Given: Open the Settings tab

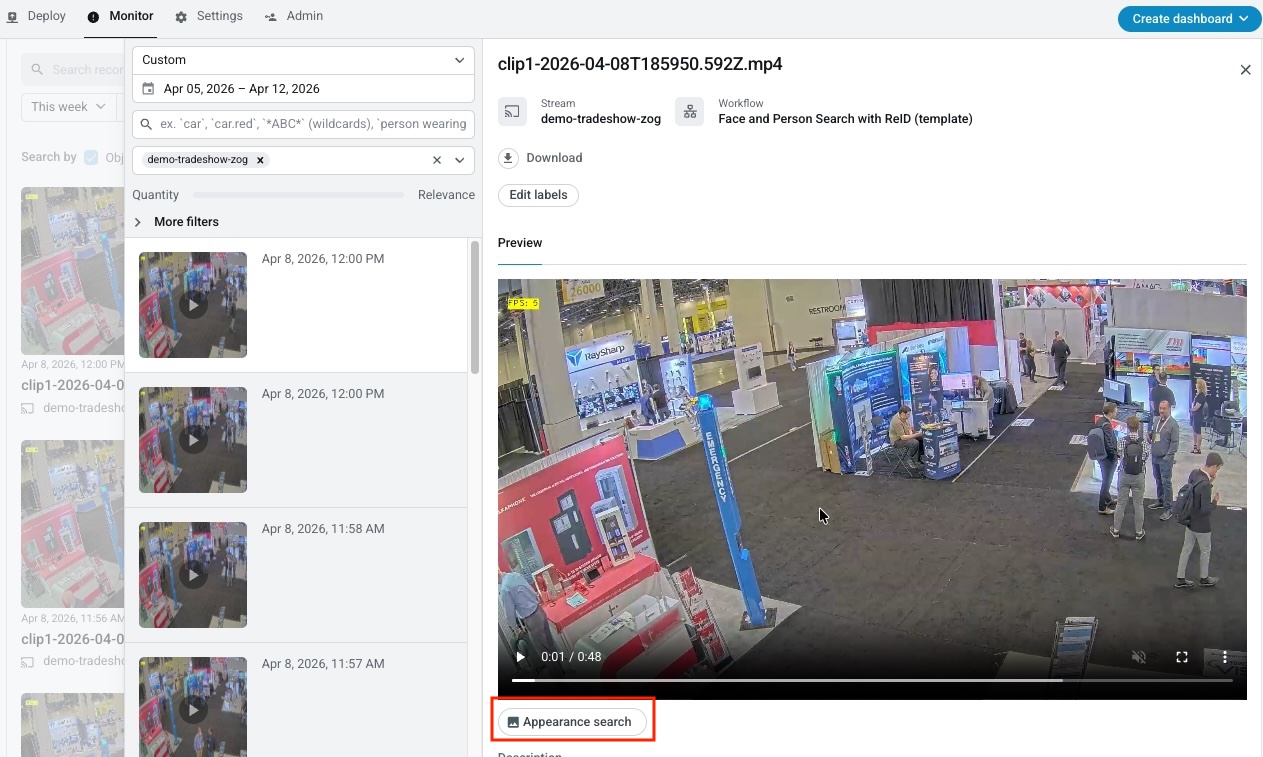Looking at the screenshot, I should (x=208, y=16).
